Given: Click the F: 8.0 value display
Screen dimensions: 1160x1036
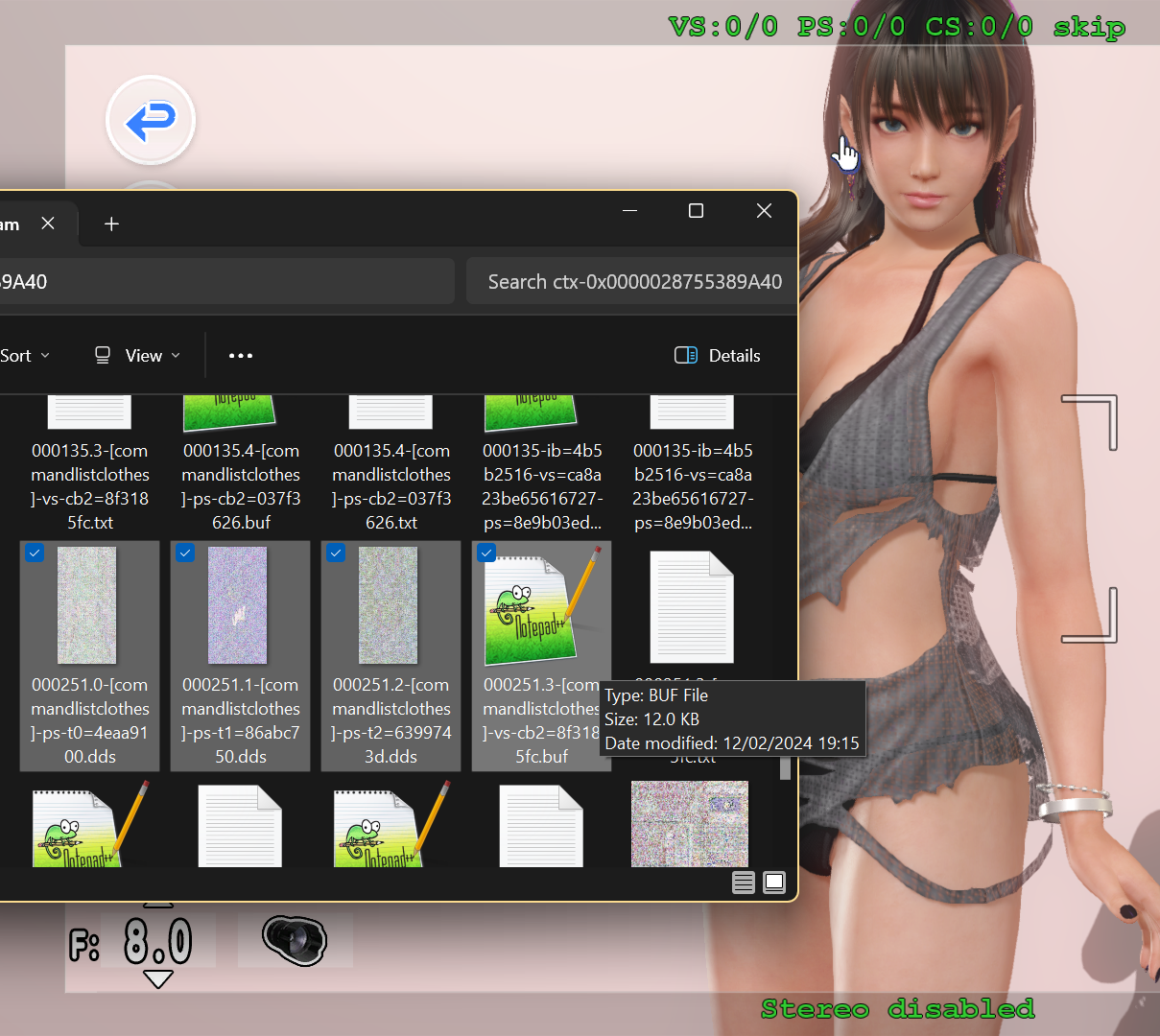Looking at the screenshot, I should click(x=157, y=942).
